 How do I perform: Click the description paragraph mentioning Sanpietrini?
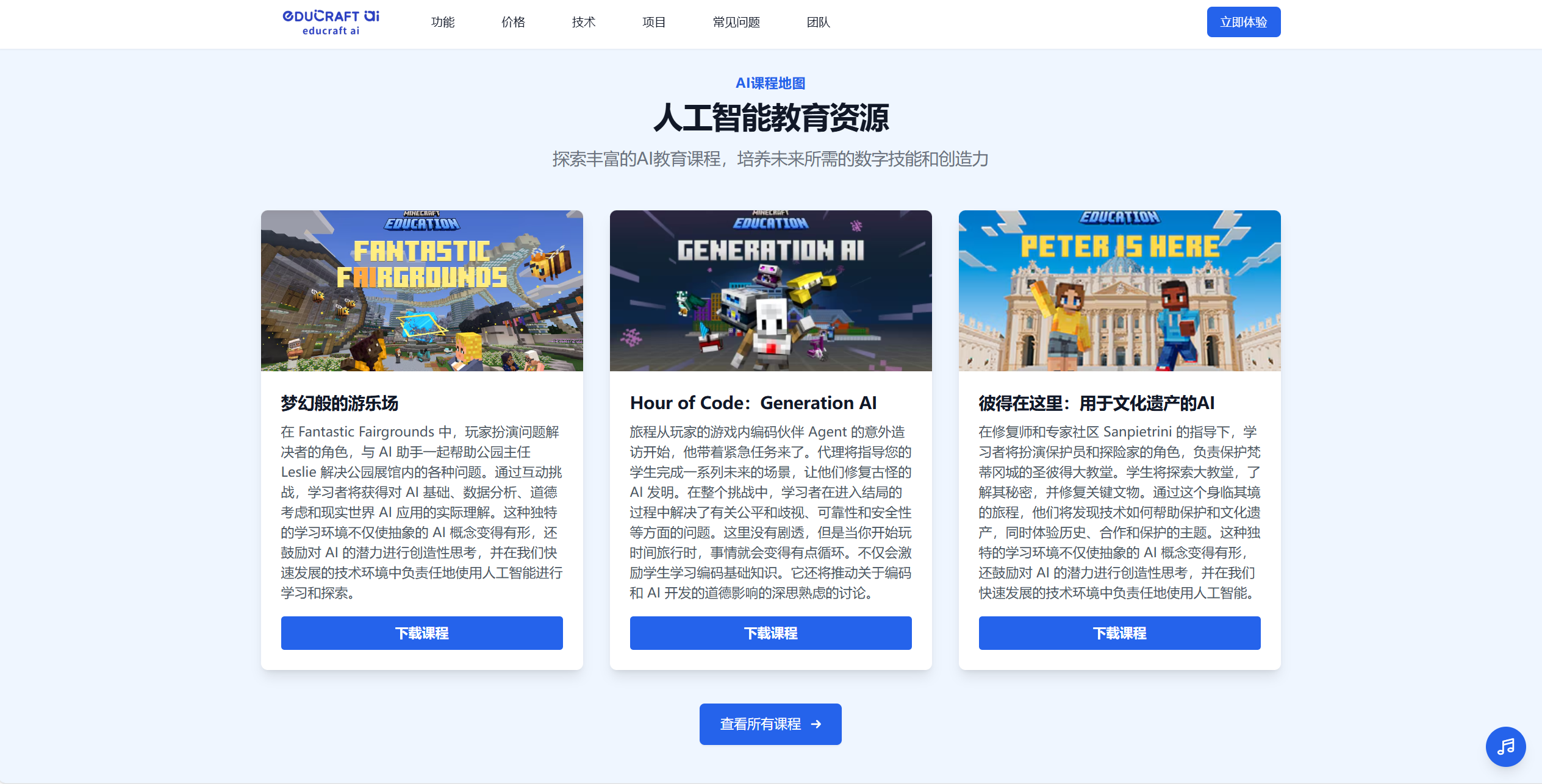coord(1119,512)
